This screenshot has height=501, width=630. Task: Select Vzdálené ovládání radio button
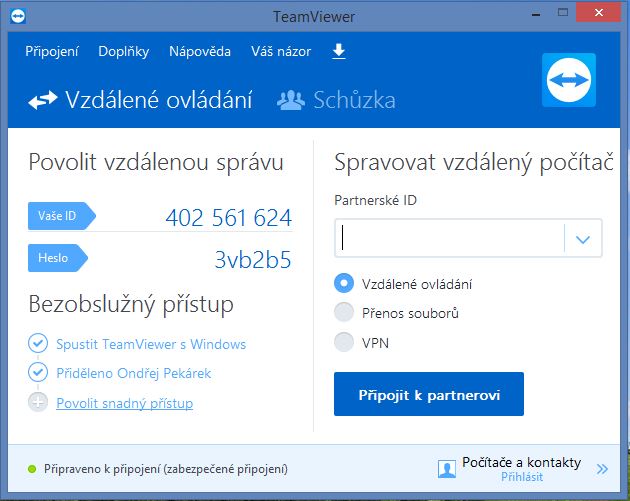(x=344, y=283)
